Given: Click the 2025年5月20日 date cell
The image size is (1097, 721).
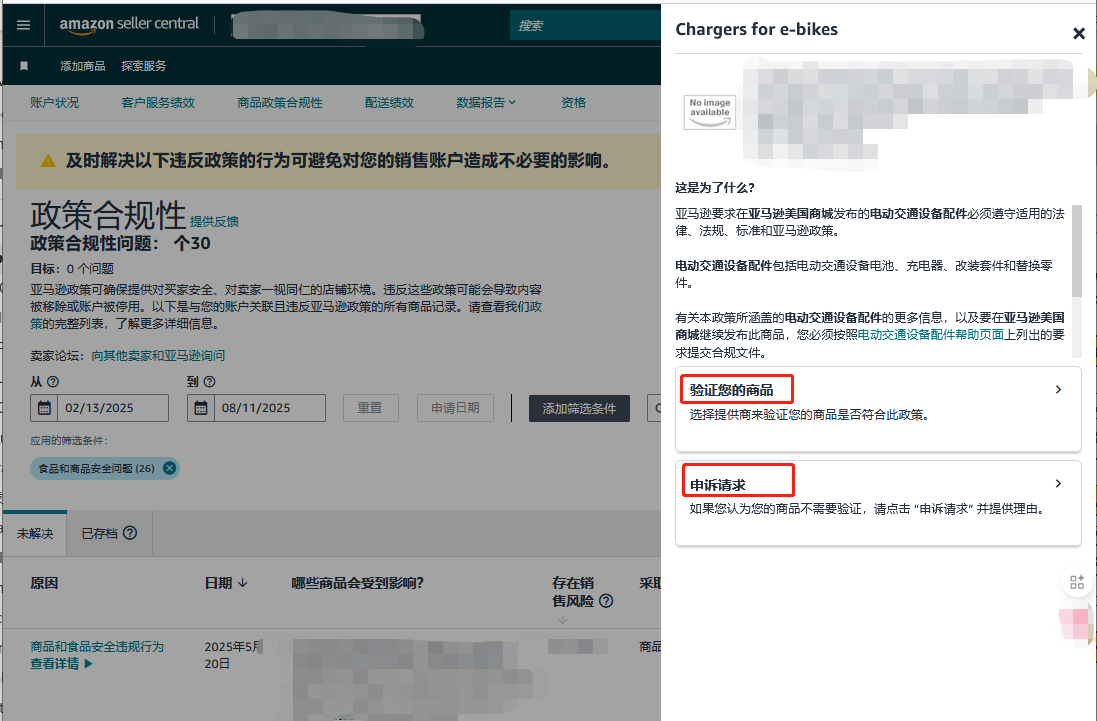Looking at the screenshot, I should pos(233,655).
